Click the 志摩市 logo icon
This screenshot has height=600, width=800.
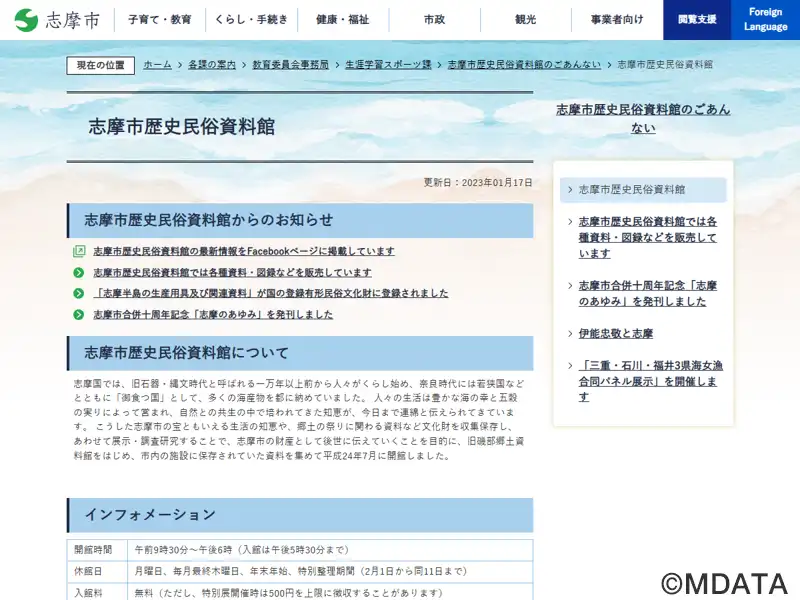(27, 20)
